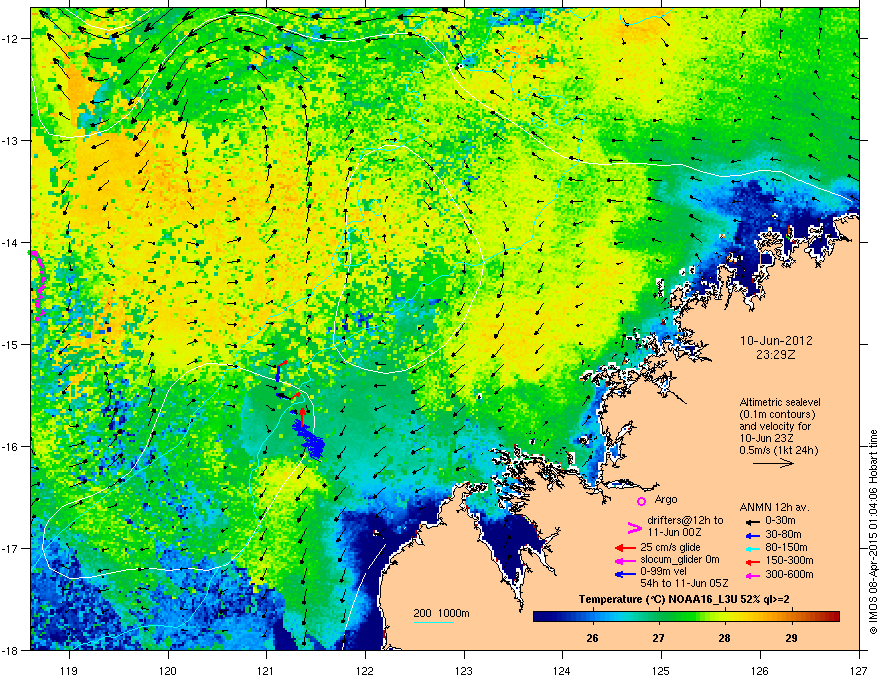This screenshot has width=880, height=680.
Task: Click the red glide velocity arrow on the map
Action: (301, 417)
